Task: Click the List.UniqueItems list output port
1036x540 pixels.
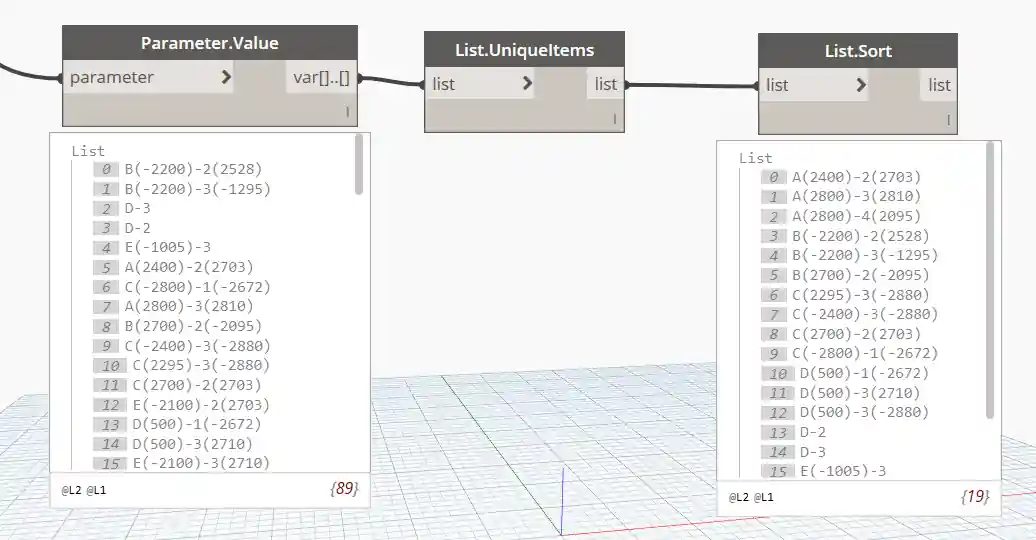Action: (x=605, y=84)
